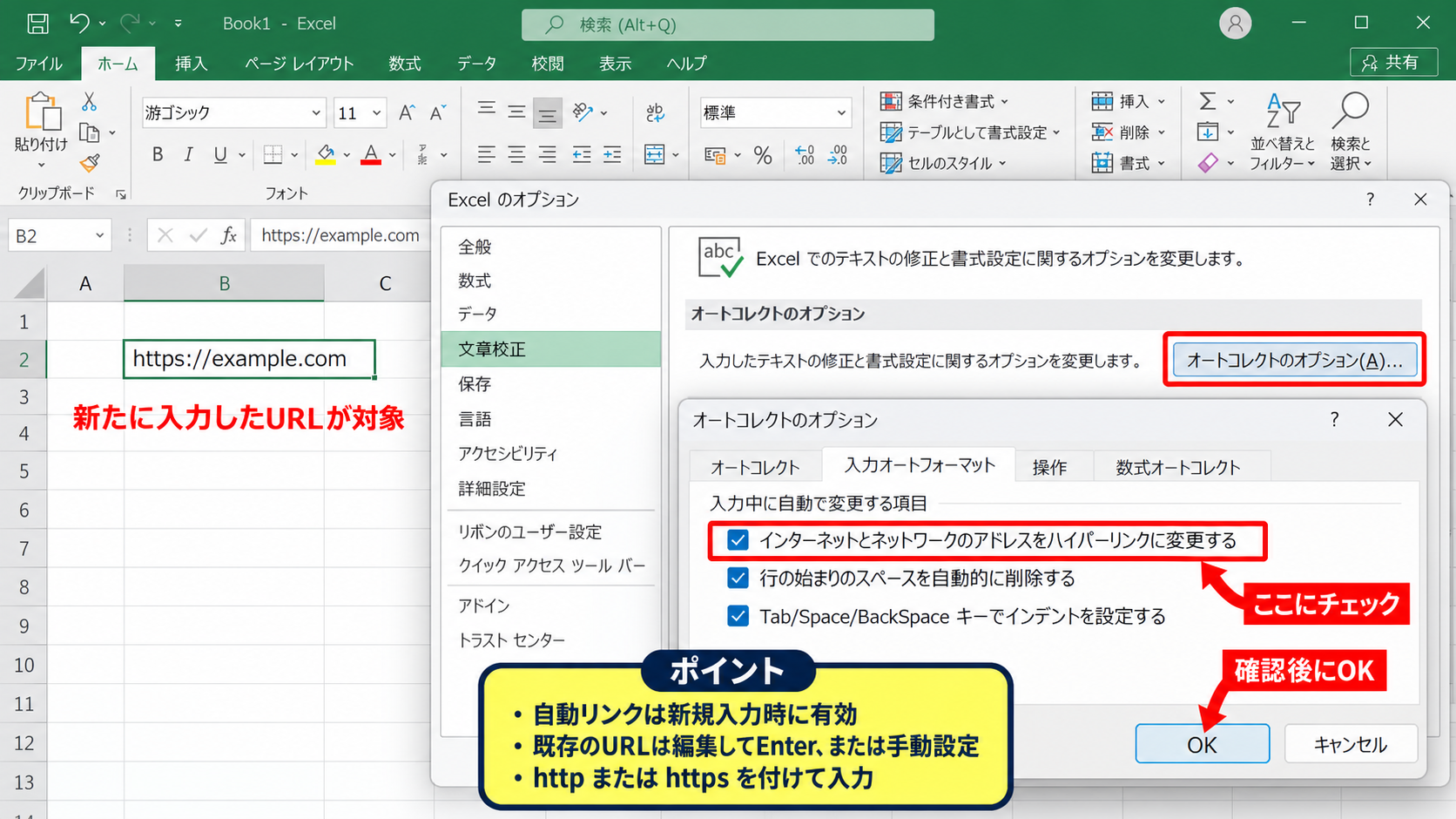The height and width of the screenshot is (819, 1456).
Task: Apply Bold formatting
Action: click(158, 155)
